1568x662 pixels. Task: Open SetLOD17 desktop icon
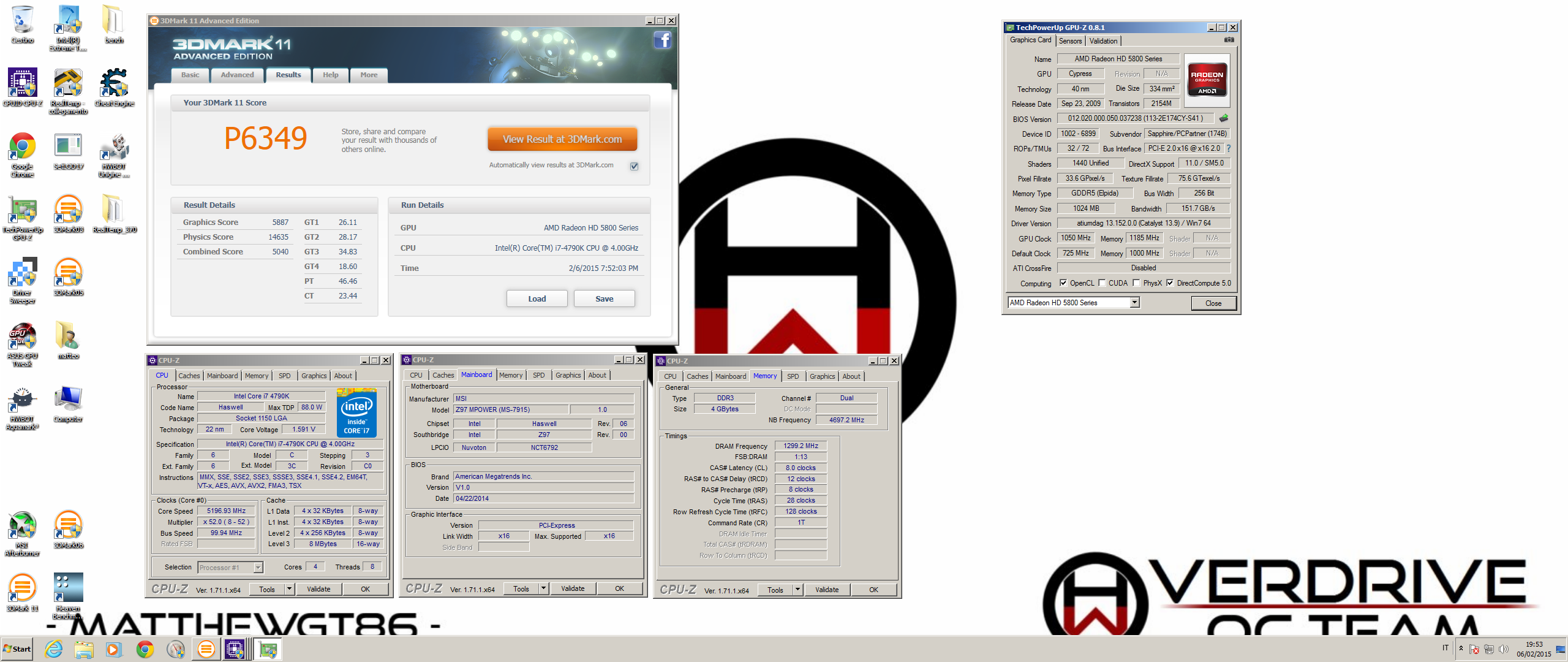(x=68, y=150)
